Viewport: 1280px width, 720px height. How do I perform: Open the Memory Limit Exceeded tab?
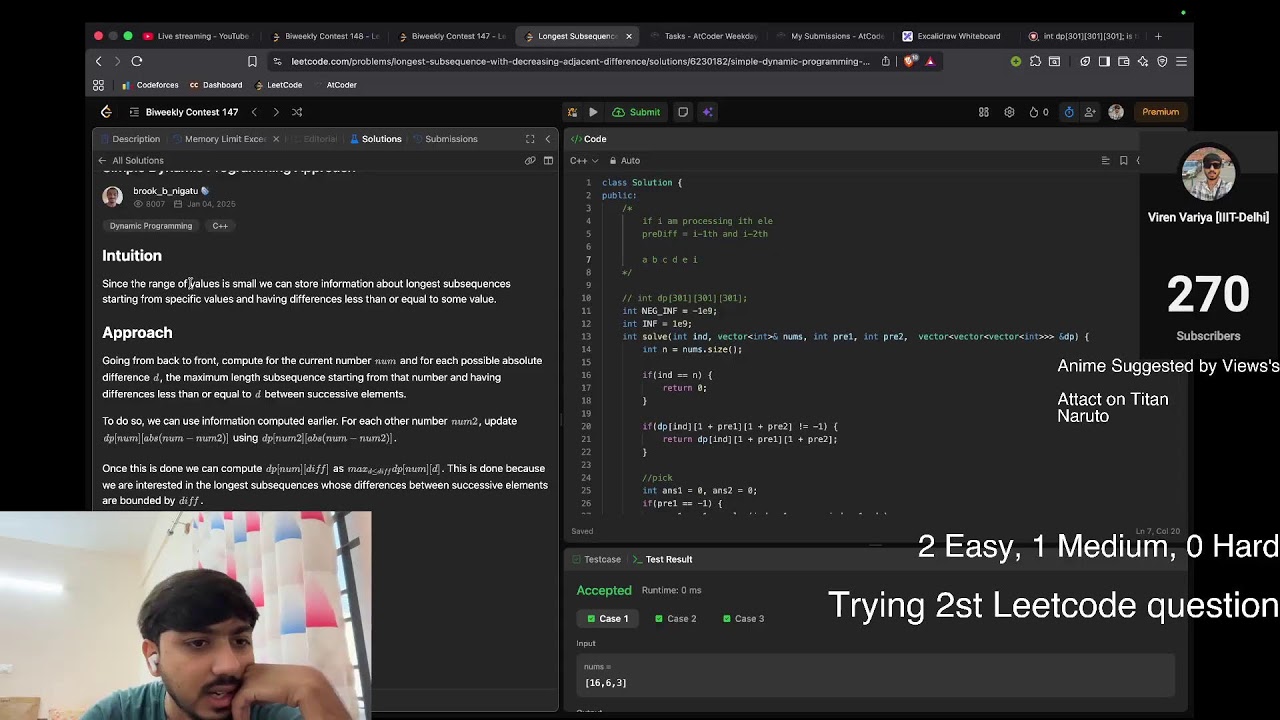219,139
